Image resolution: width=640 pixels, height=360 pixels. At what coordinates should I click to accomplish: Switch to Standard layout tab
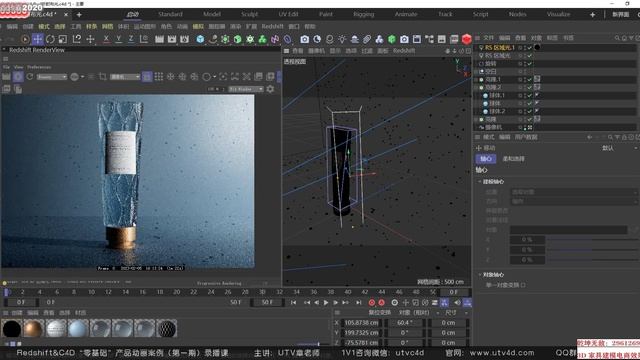tap(170, 14)
